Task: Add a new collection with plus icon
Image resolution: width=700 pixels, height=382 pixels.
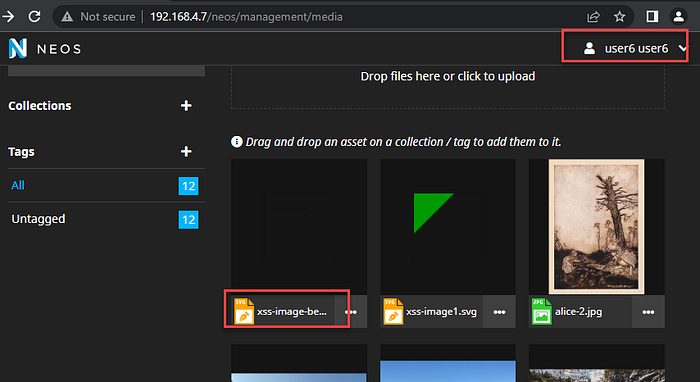Action: [186, 106]
